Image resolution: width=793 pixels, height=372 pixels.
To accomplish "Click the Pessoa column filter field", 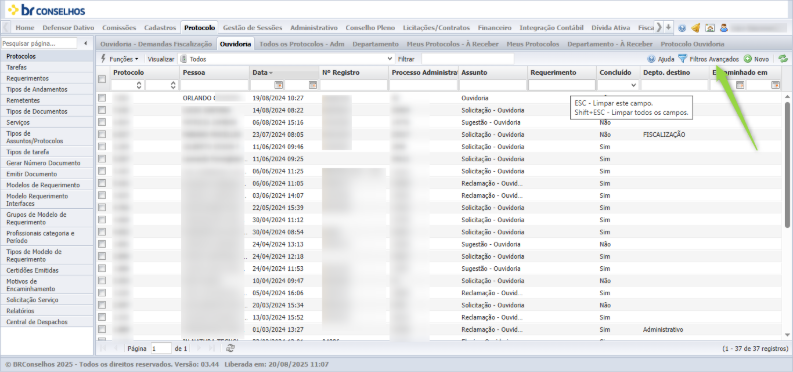I will [215, 85].
